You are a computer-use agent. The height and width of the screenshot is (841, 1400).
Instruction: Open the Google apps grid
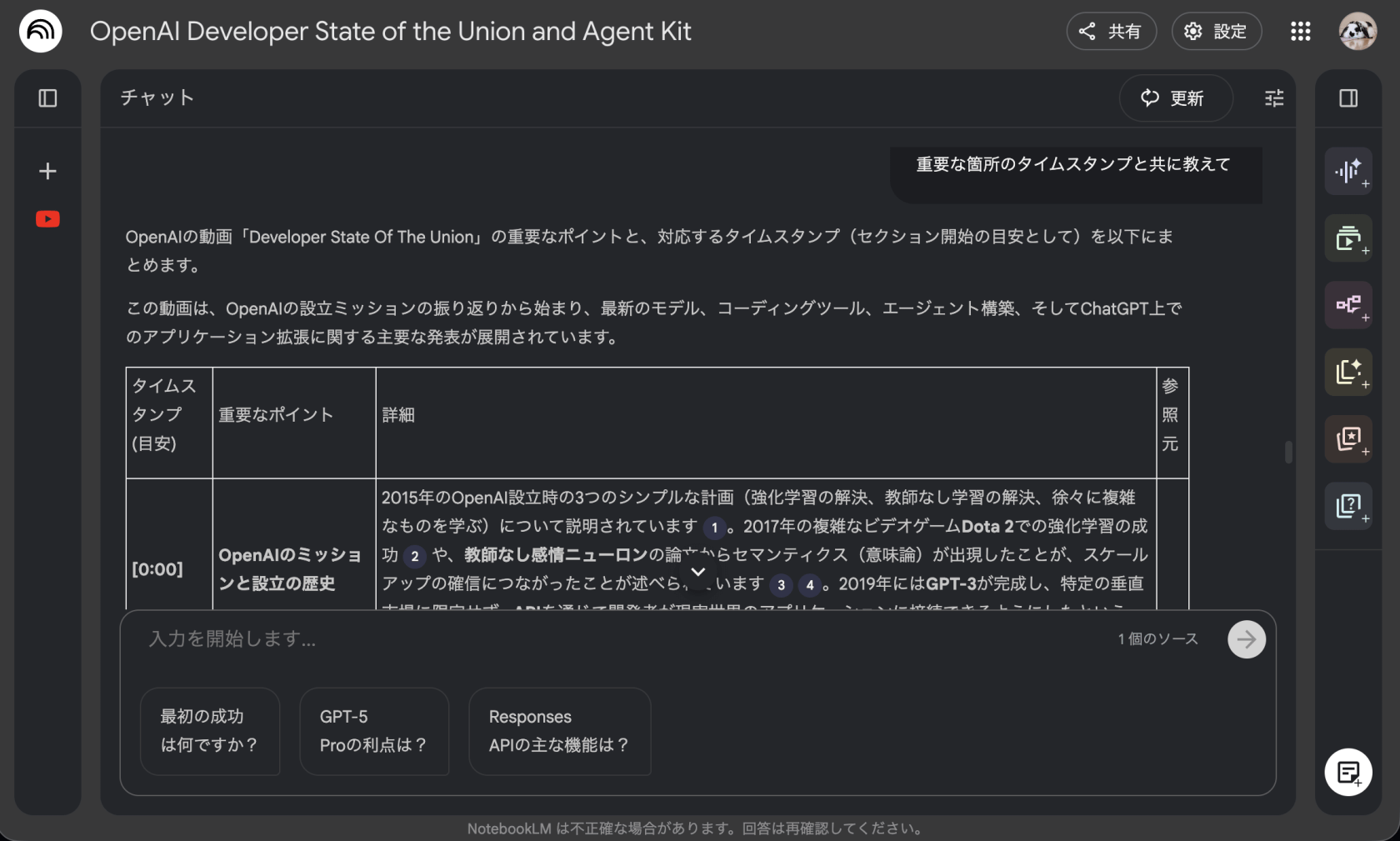1300,32
